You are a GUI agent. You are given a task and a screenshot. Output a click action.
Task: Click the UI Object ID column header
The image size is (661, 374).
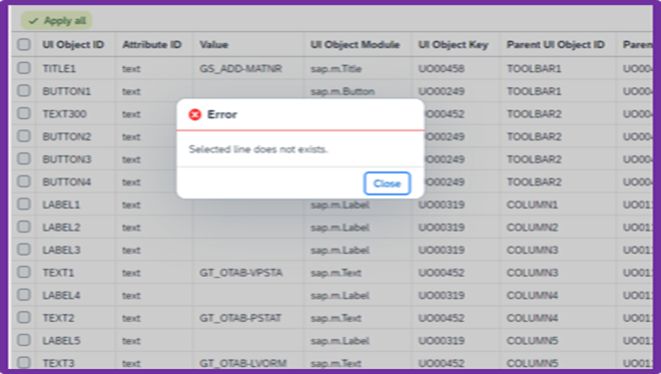pyautogui.click(x=73, y=45)
